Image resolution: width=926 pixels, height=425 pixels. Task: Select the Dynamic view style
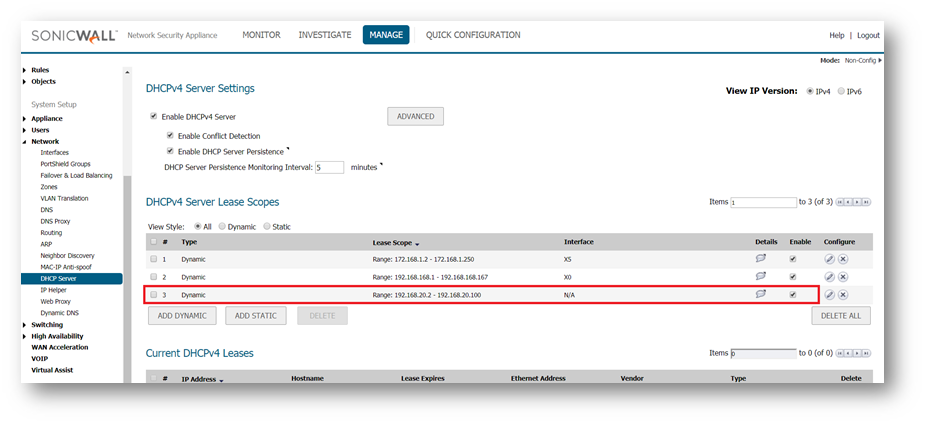pyautogui.click(x=222, y=226)
